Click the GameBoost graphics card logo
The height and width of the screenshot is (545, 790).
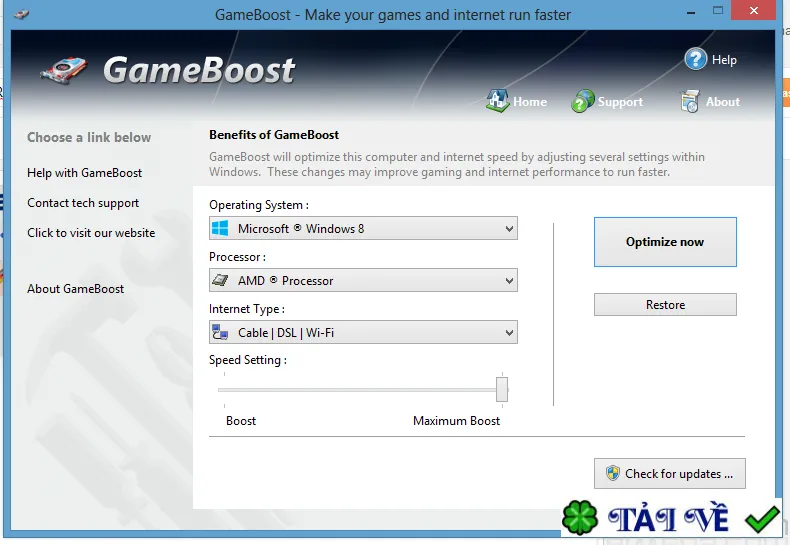tap(64, 71)
